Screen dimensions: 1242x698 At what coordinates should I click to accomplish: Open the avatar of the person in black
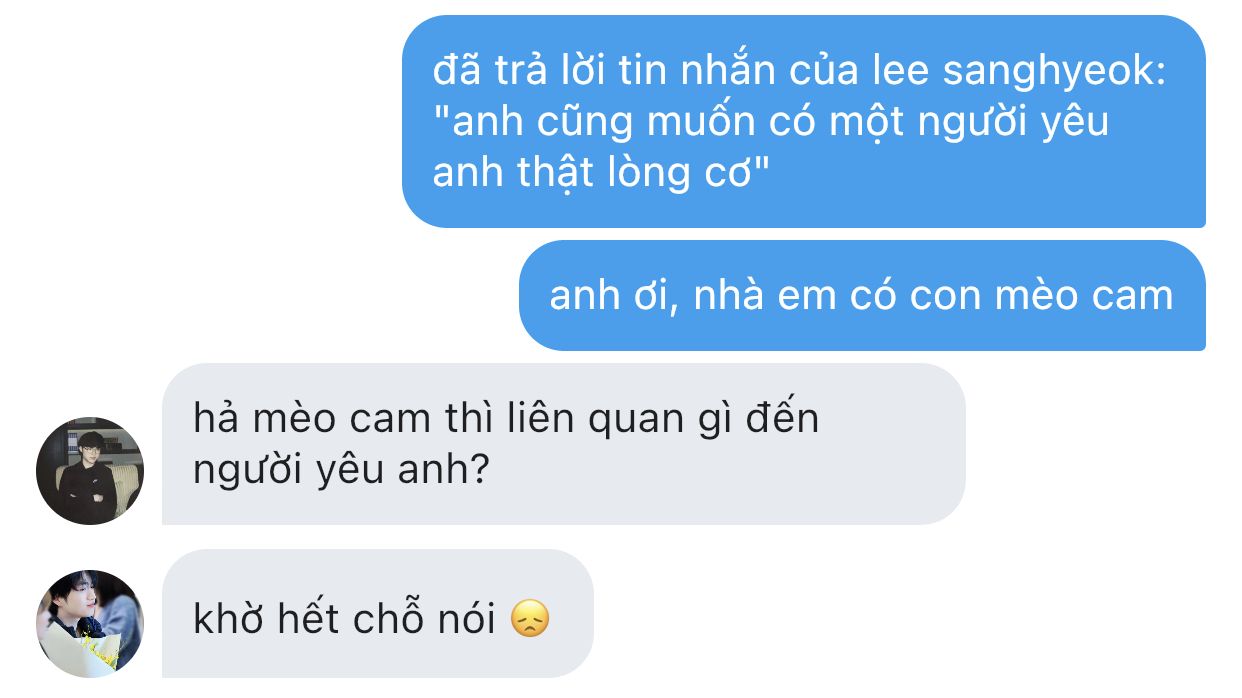click(90, 471)
